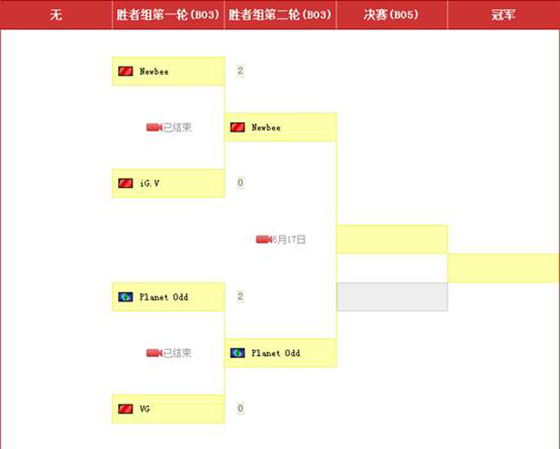Click the empty grey finals slot
The width and height of the screenshot is (560, 449).
[392, 297]
